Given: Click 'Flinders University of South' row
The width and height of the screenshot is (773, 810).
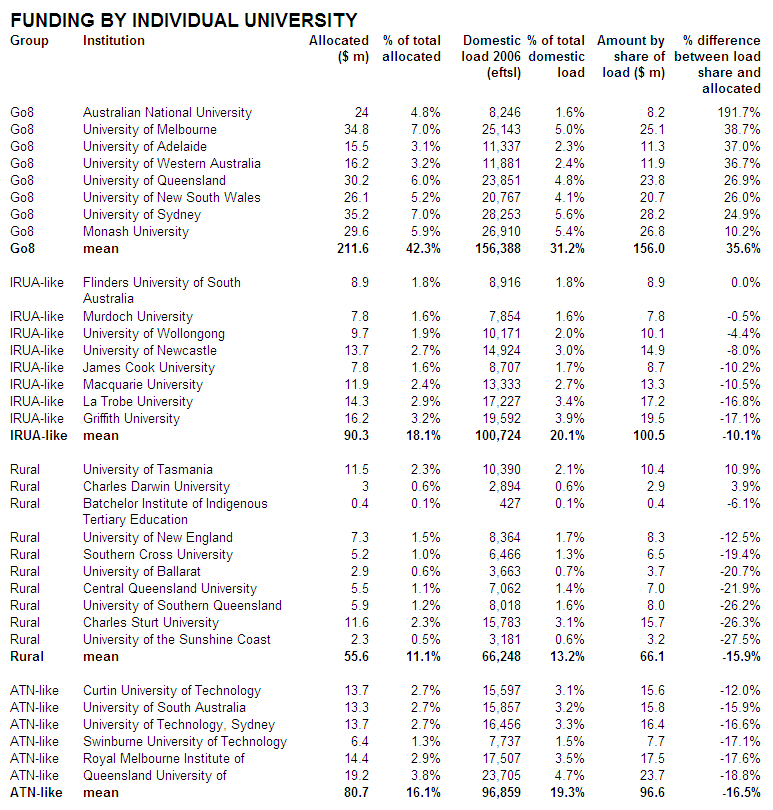Looking at the screenshot, I should 162,283.
